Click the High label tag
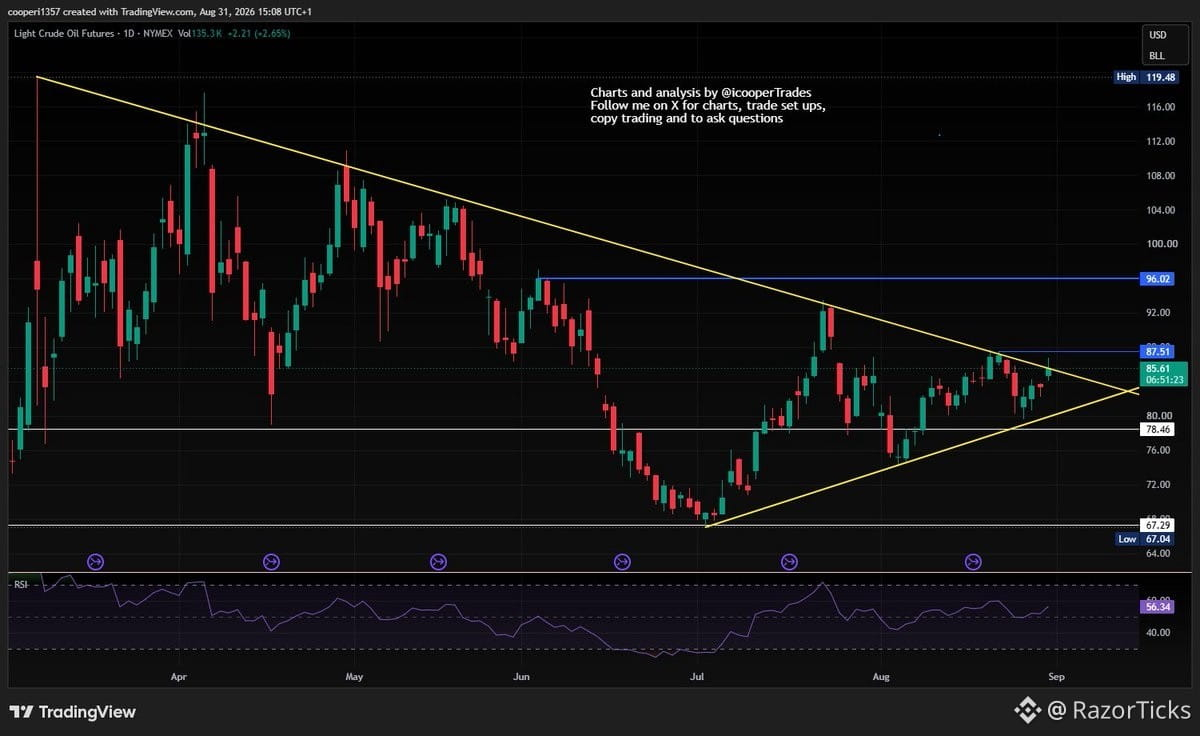Screen dimensions: 1200x736 pyautogui.click(x=1127, y=76)
